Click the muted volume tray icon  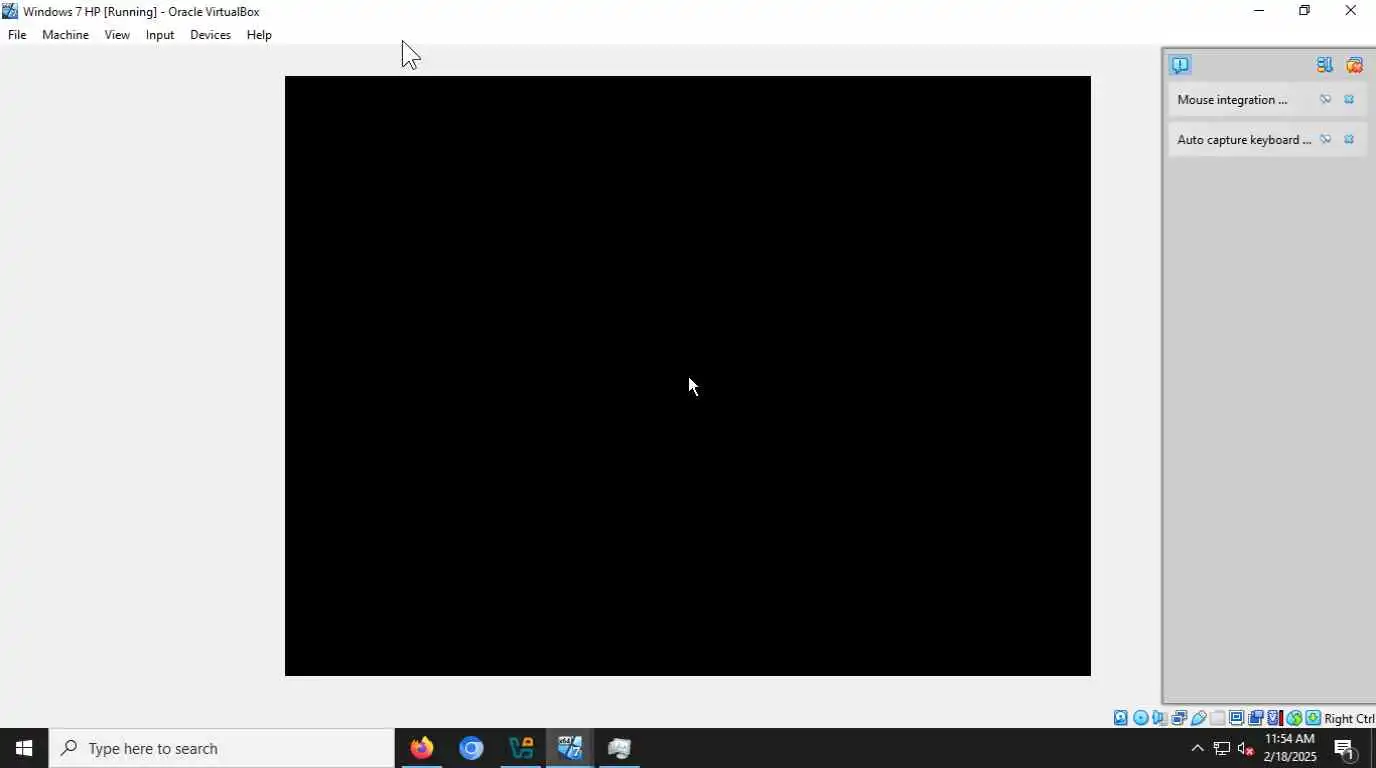tap(1246, 748)
